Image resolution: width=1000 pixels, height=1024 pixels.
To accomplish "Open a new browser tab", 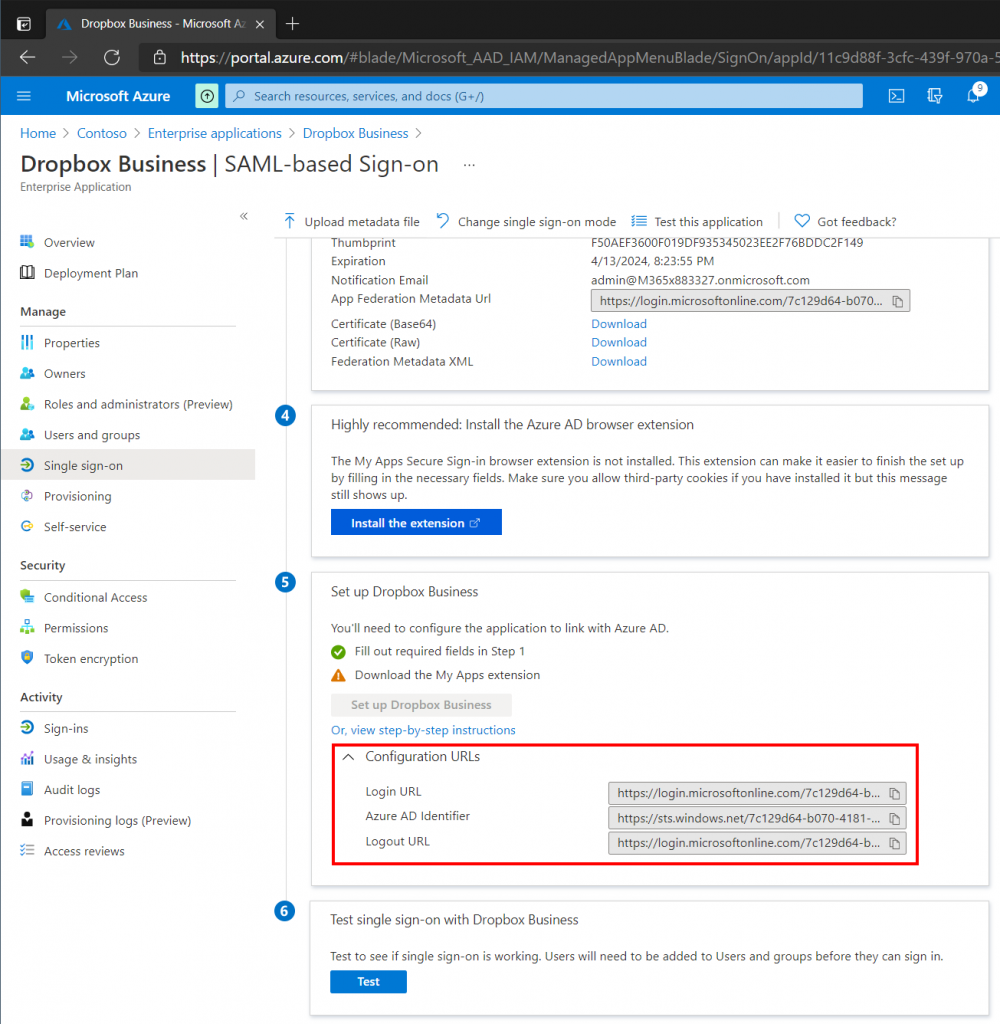I will (x=292, y=24).
